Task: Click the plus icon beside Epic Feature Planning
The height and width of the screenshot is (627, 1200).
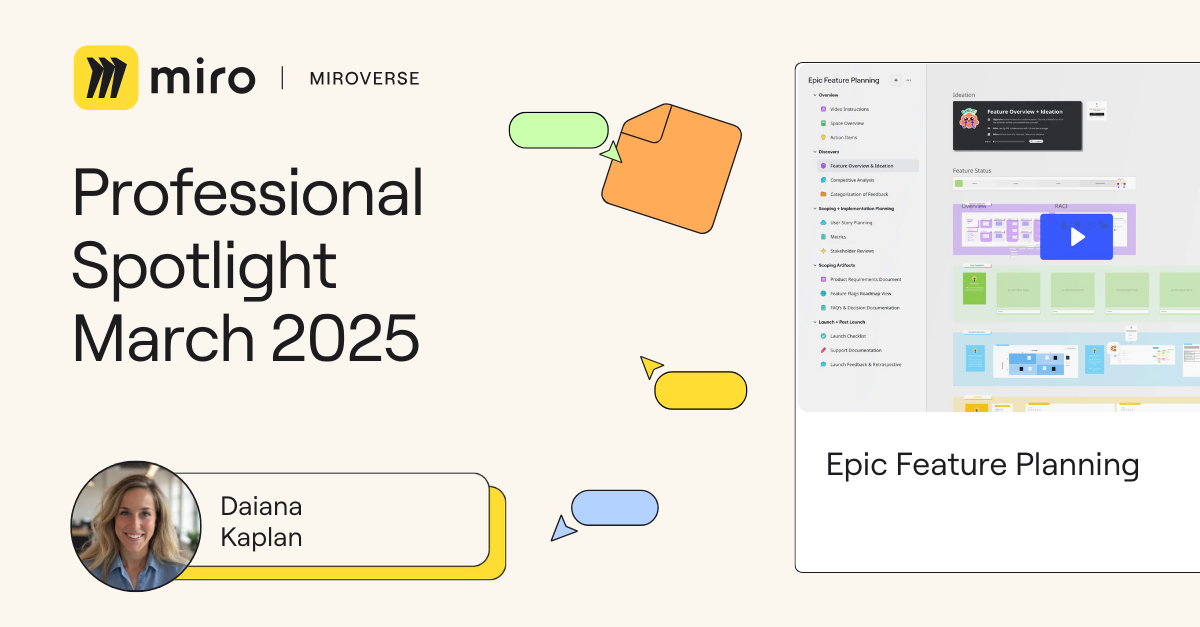Action: 896,79
